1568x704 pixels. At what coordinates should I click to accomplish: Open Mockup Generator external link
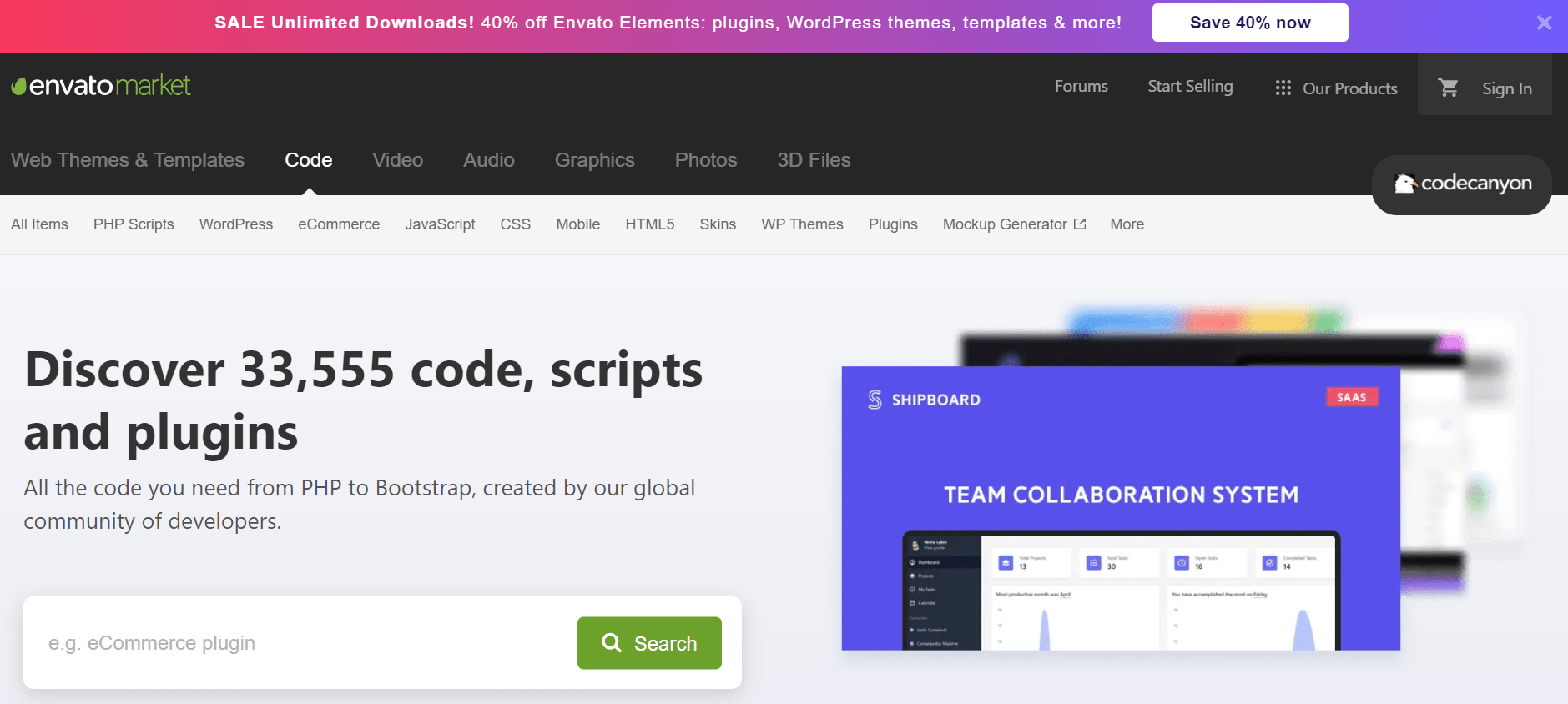[x=1014, y=224]
